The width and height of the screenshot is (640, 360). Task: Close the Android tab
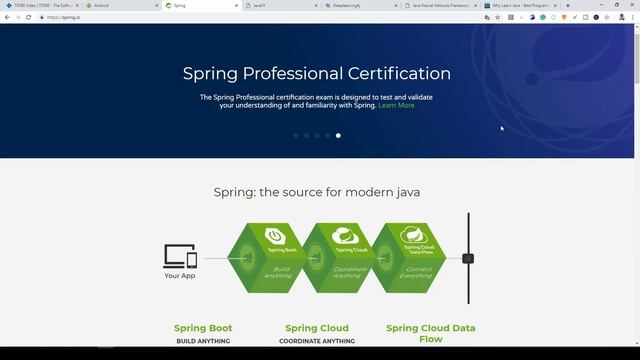157,6
